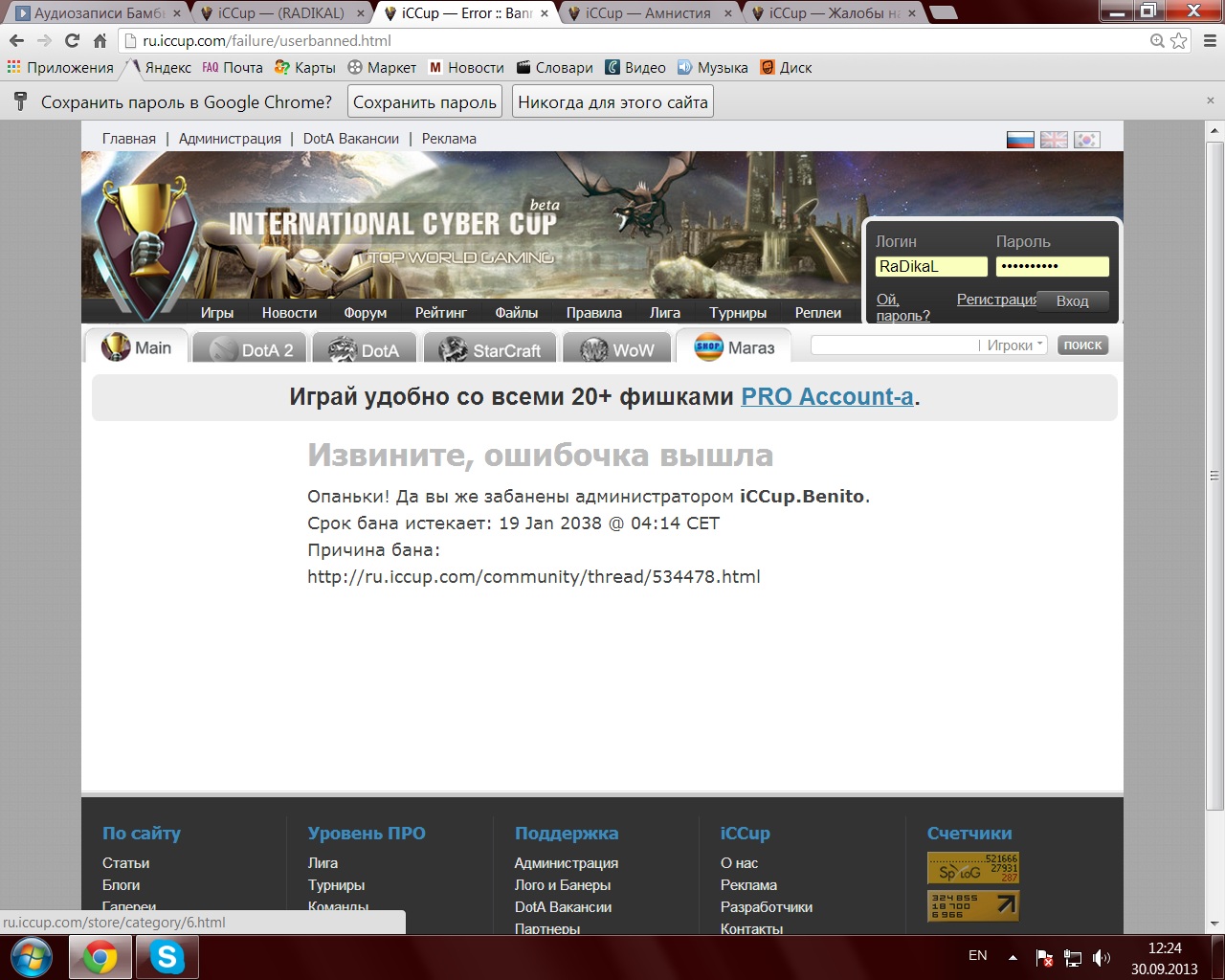The height and width of the screenshot is (980, 1225).
Task: Open the Файлы nav menu
Action: point(517,313)
